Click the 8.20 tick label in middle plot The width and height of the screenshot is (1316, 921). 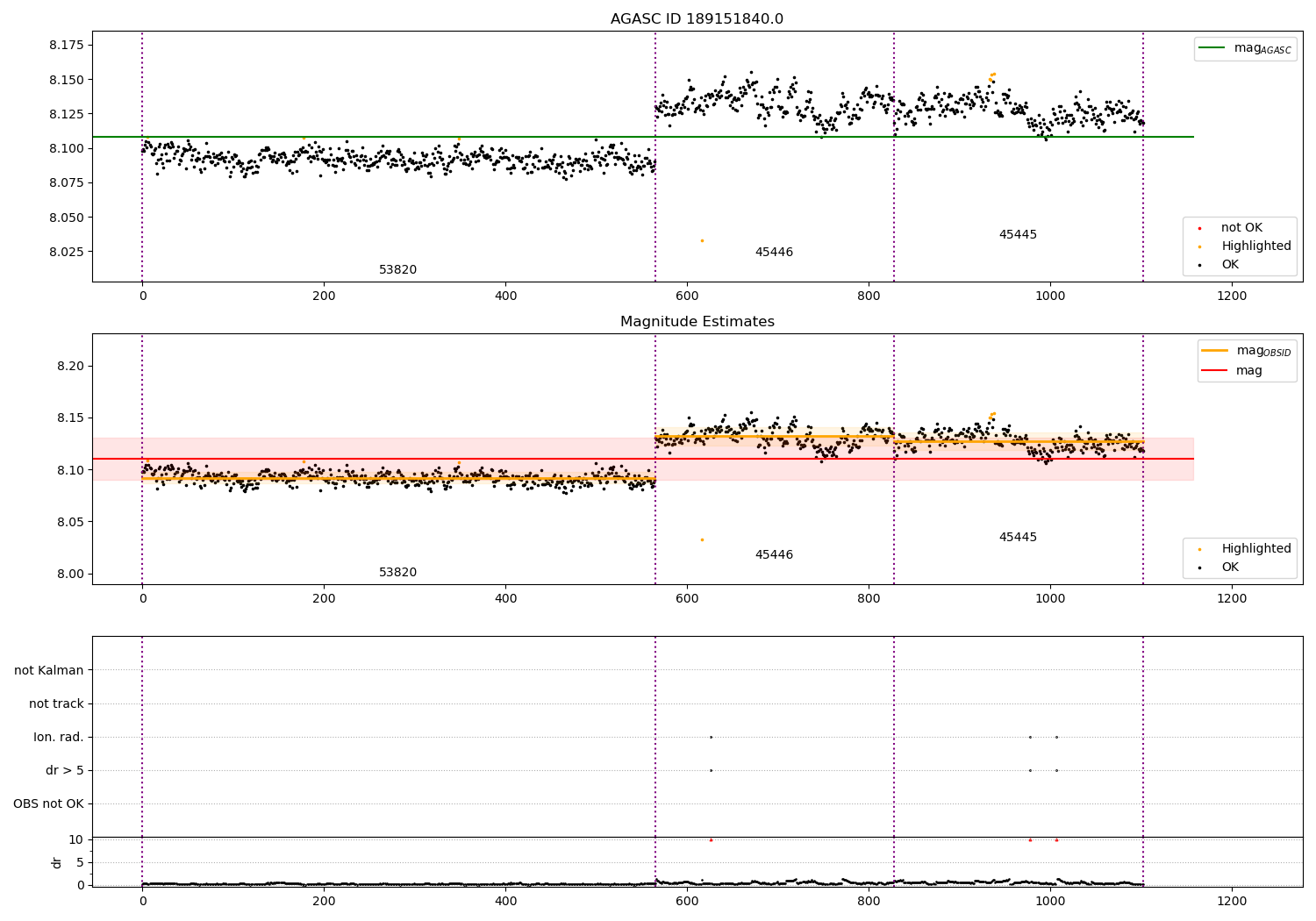click(71, 366)
